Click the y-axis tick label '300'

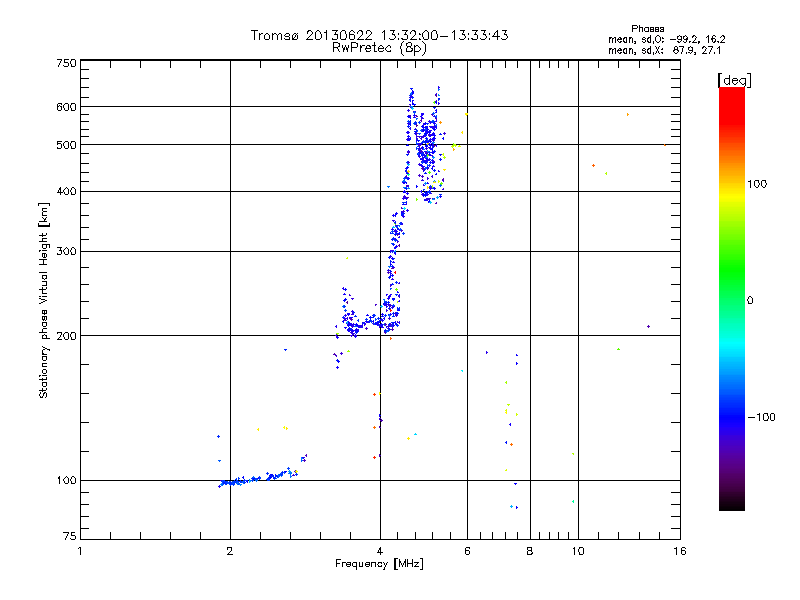(x=66, y=252)
